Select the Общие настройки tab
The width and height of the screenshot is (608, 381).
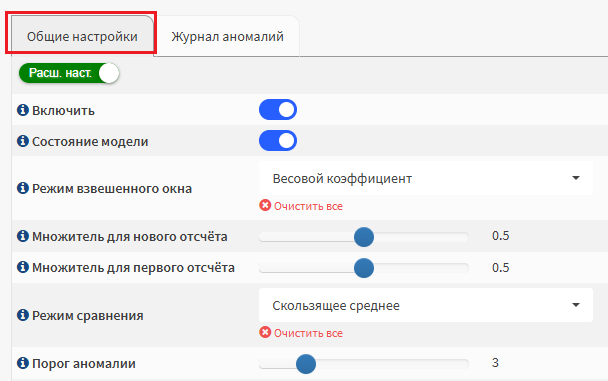[x=82, y=36]
